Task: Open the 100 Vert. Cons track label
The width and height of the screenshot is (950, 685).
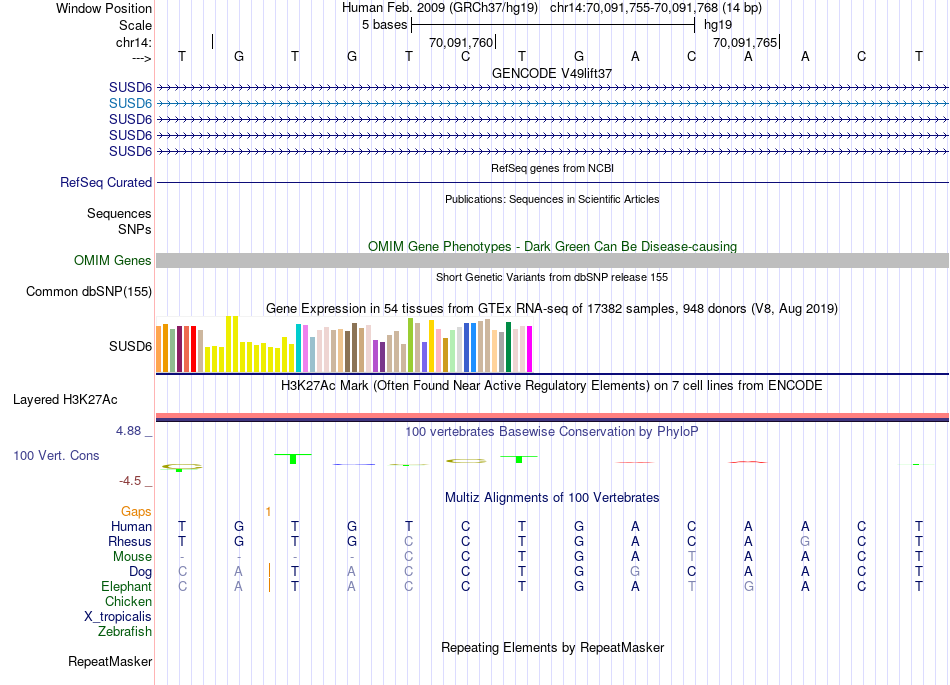Action: pyautogui.click(x=56, y=456)
